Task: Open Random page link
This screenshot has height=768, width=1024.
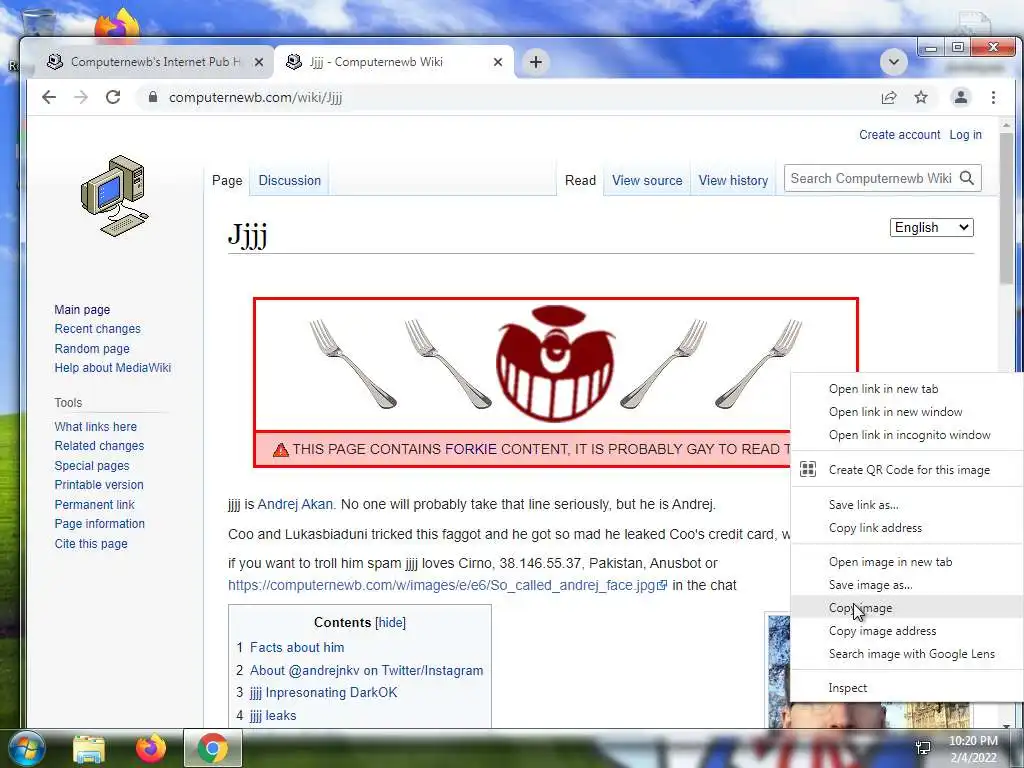Action: tap(92, 348)
